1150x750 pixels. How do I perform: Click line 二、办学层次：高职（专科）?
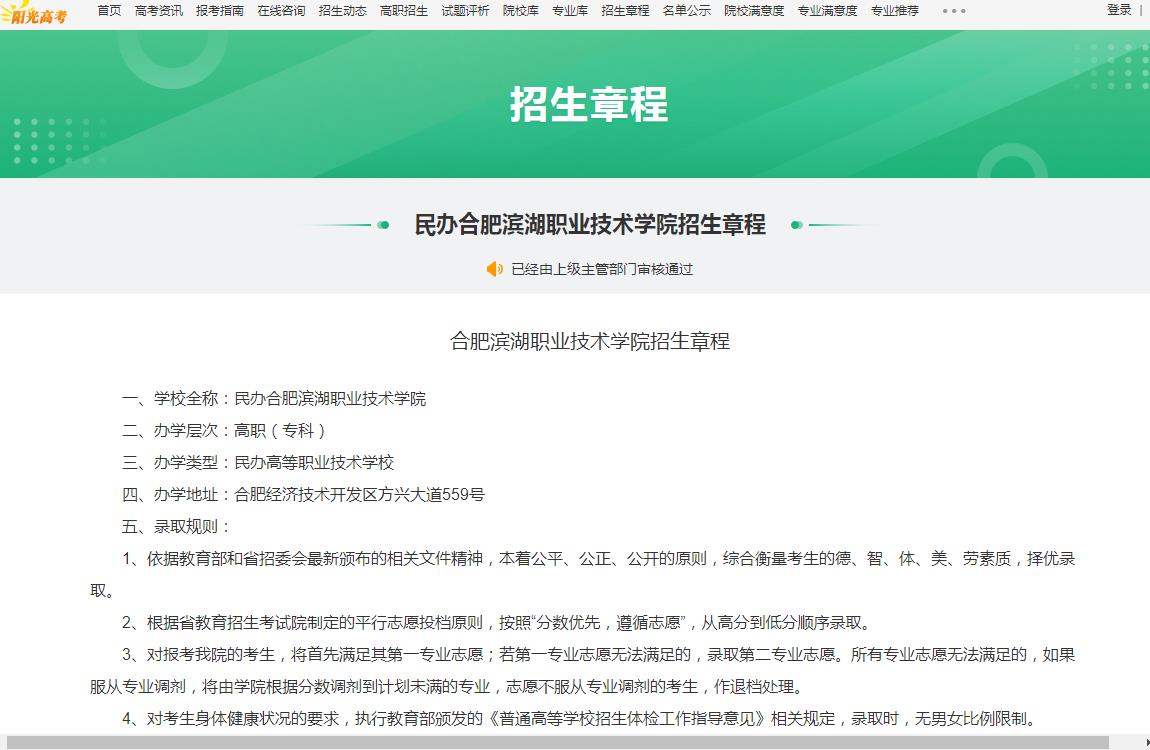click(224, 430)
